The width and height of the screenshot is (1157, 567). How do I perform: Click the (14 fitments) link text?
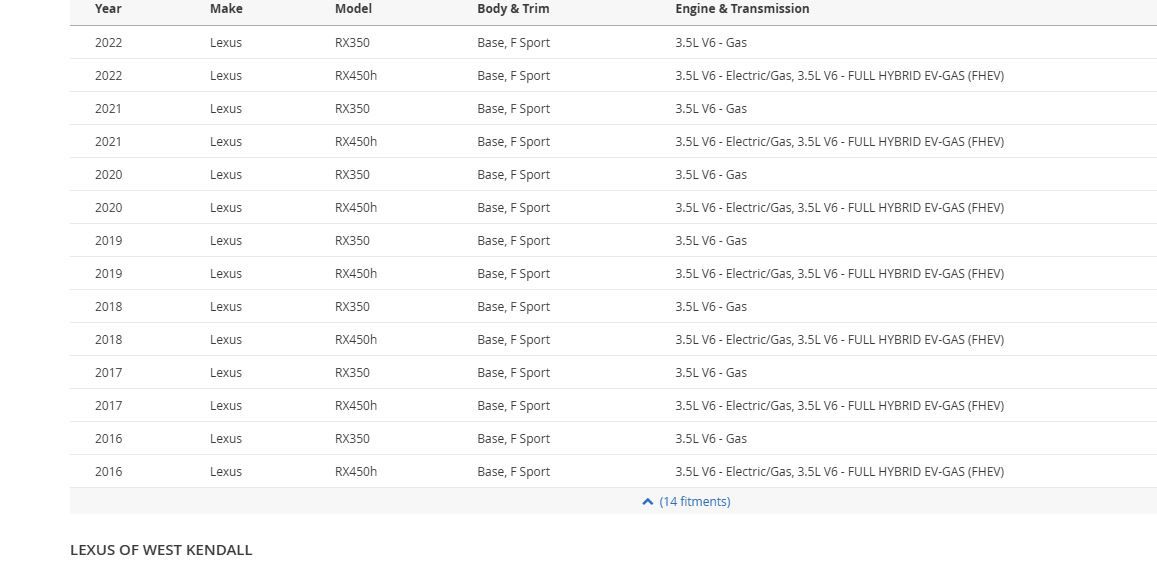click(x=695, y=502)
